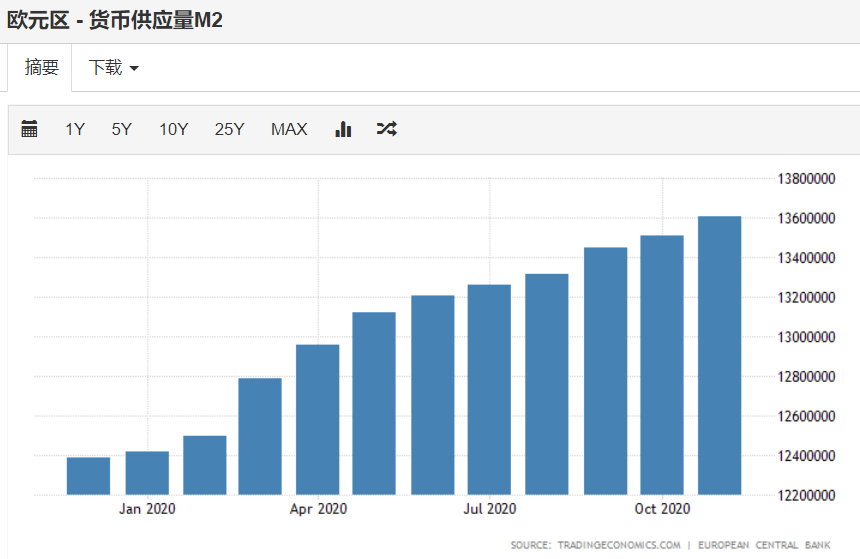Click the 13400000 axis label
The width and height of the screenshot is (860, 559).
coord(806,258)
